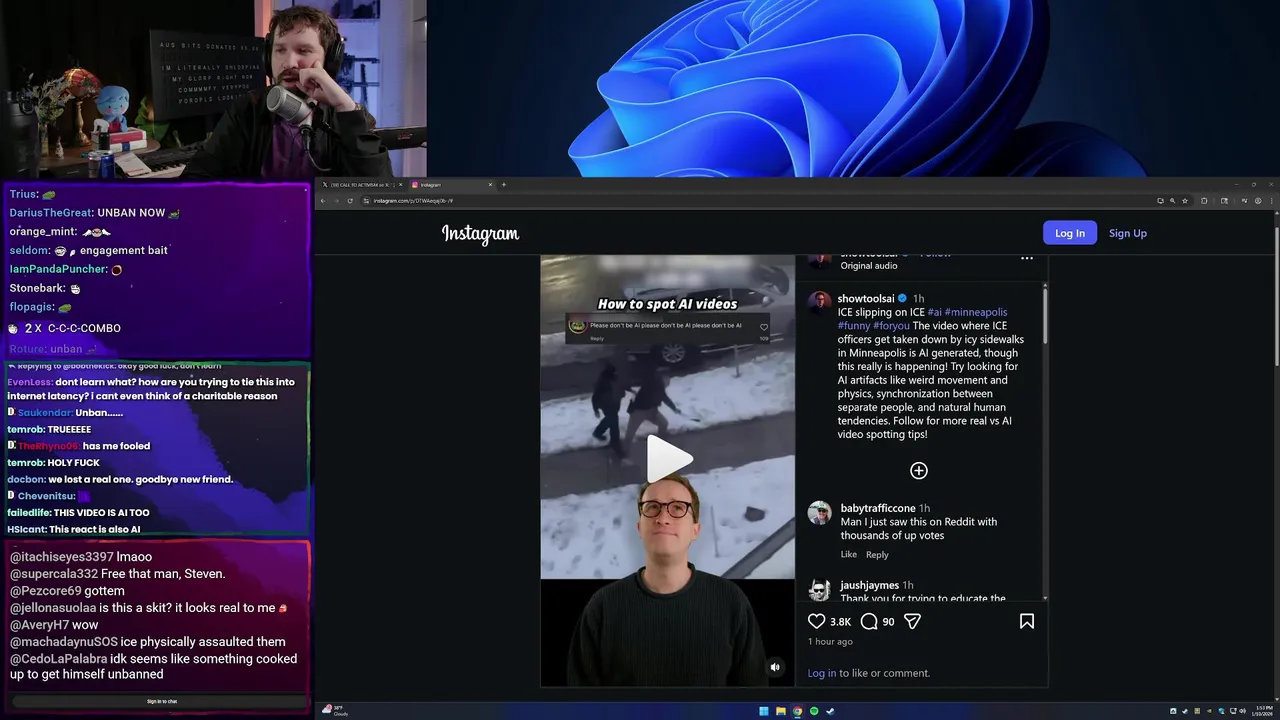Open the #funny hashtag
Screen dimensions: 1280x720
855,326
